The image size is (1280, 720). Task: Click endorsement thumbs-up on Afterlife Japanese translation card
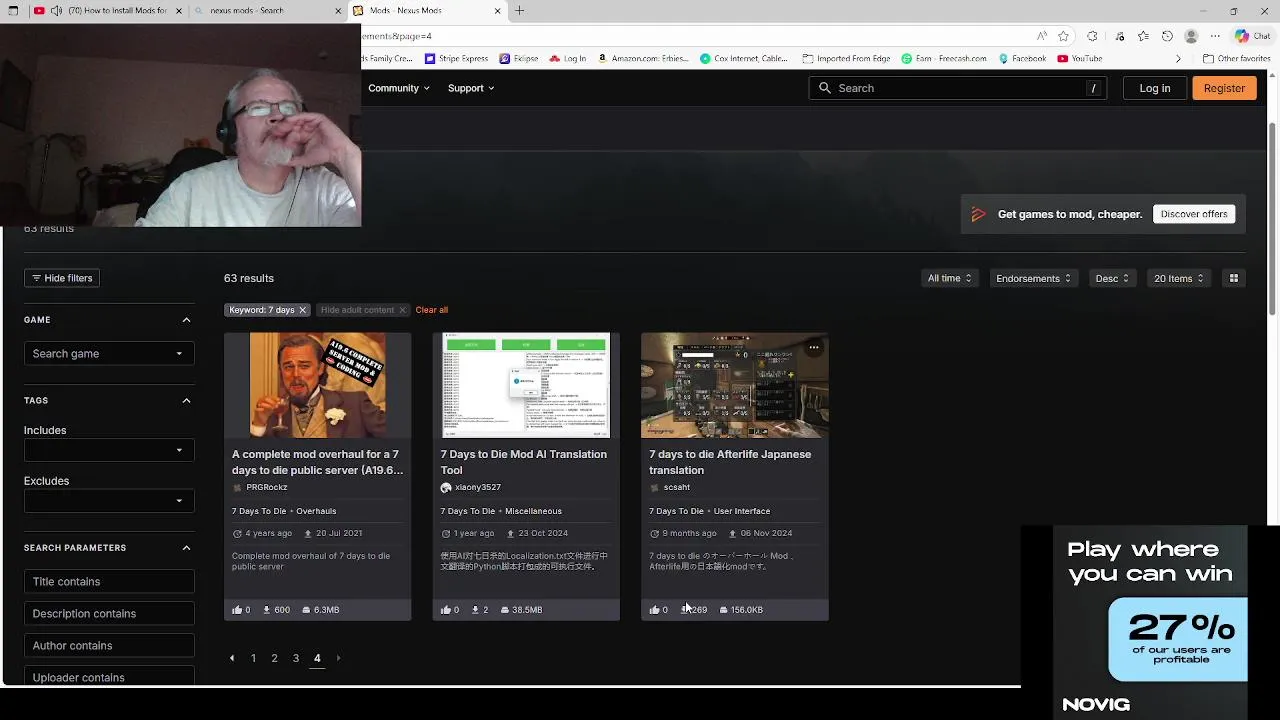tap(654, 610)
